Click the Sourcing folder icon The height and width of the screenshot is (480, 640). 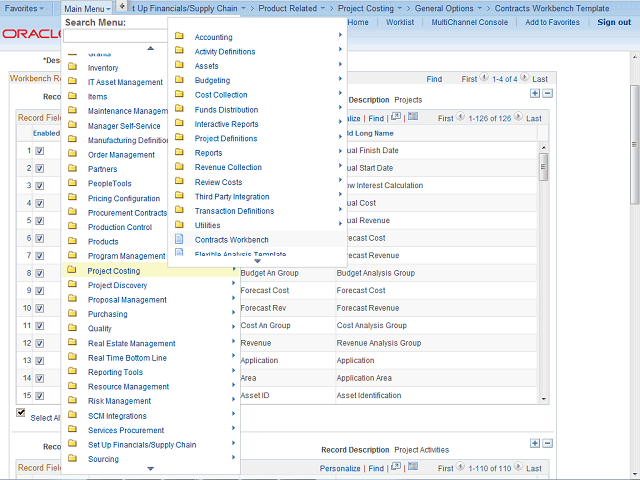point(72,458)
